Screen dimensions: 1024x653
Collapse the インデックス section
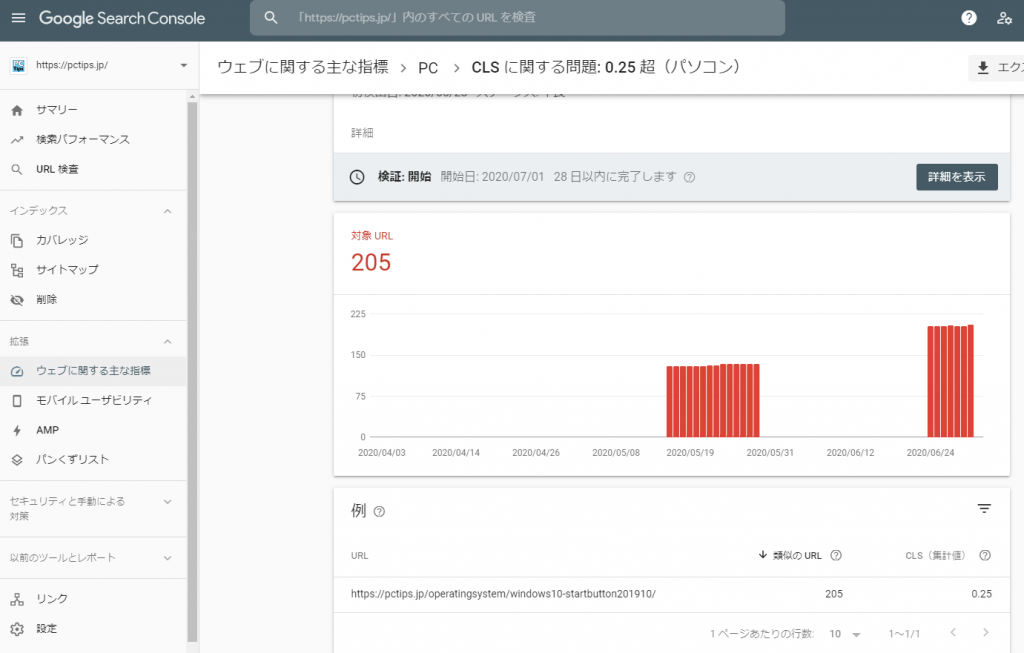[168, 211]
